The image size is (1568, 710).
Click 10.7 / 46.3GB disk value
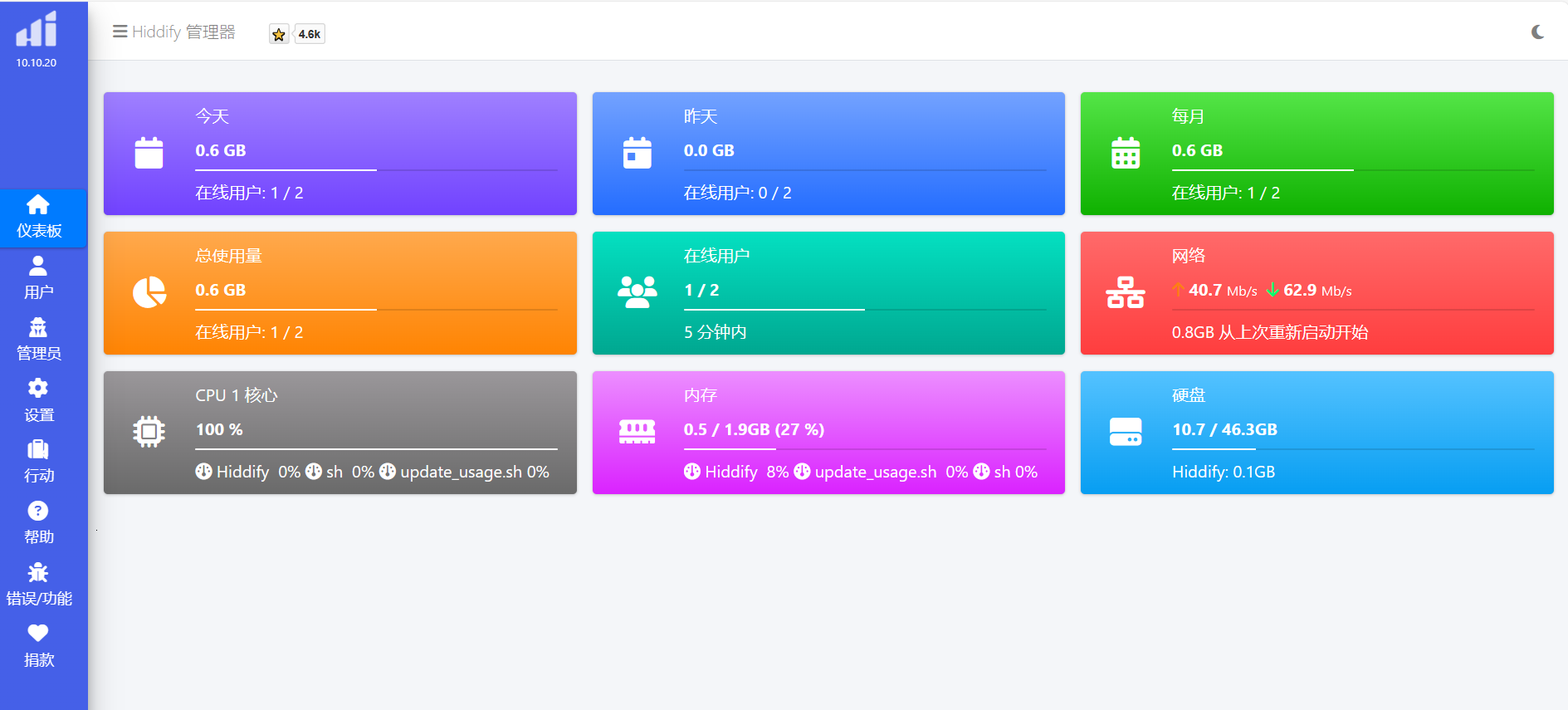pos(1224,429)
